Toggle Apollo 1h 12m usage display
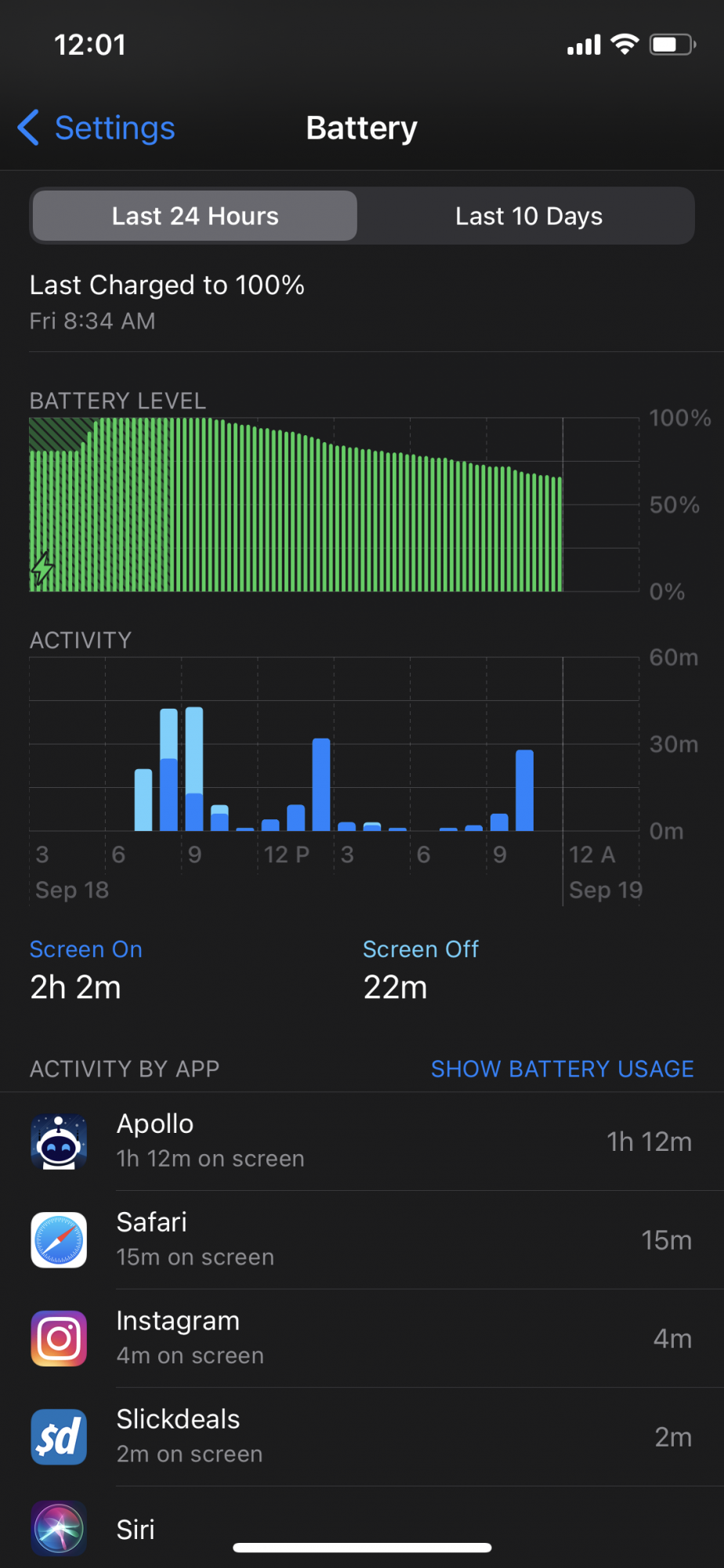 [649, 1142]
